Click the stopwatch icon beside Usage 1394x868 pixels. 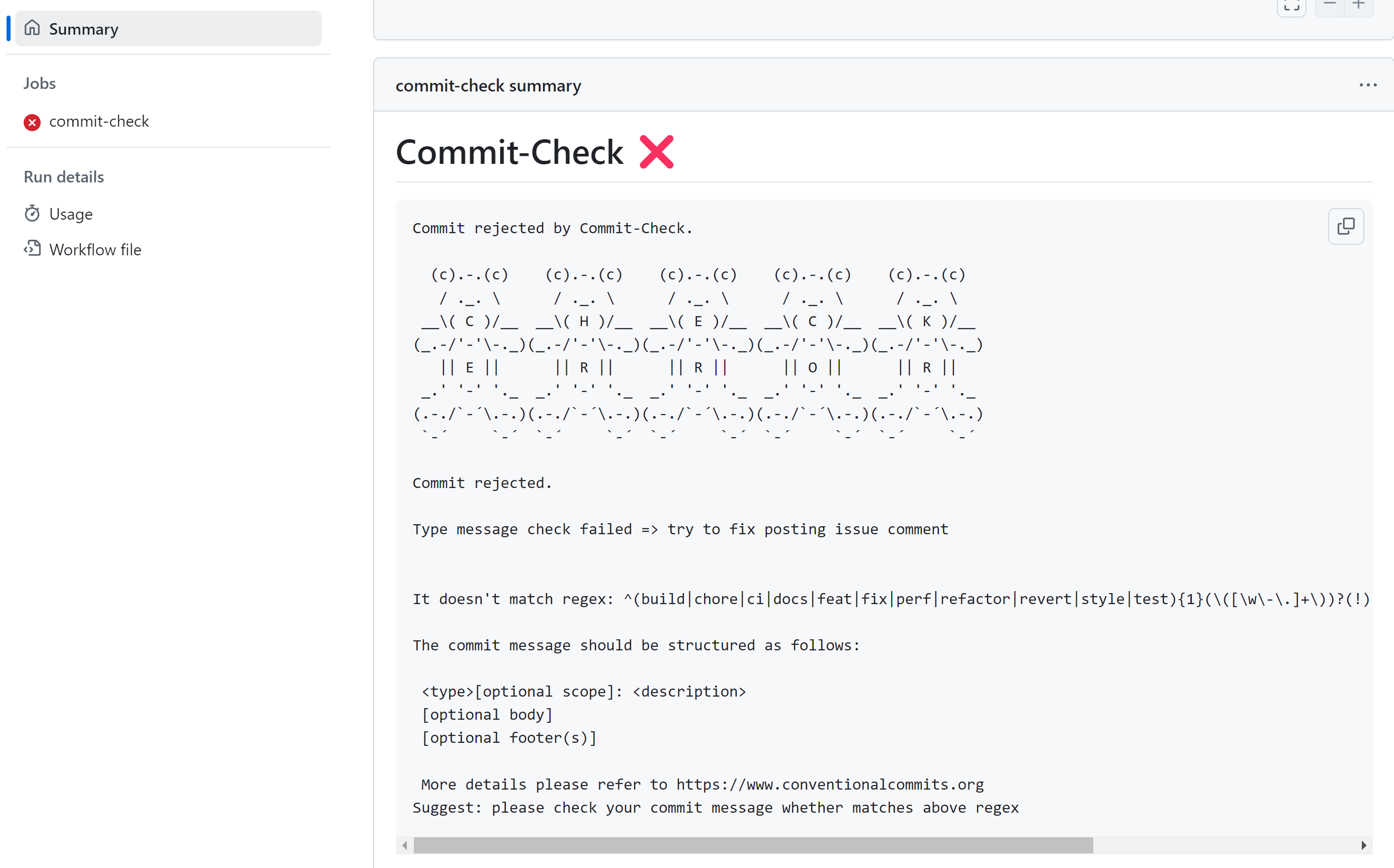coord(32,214)
